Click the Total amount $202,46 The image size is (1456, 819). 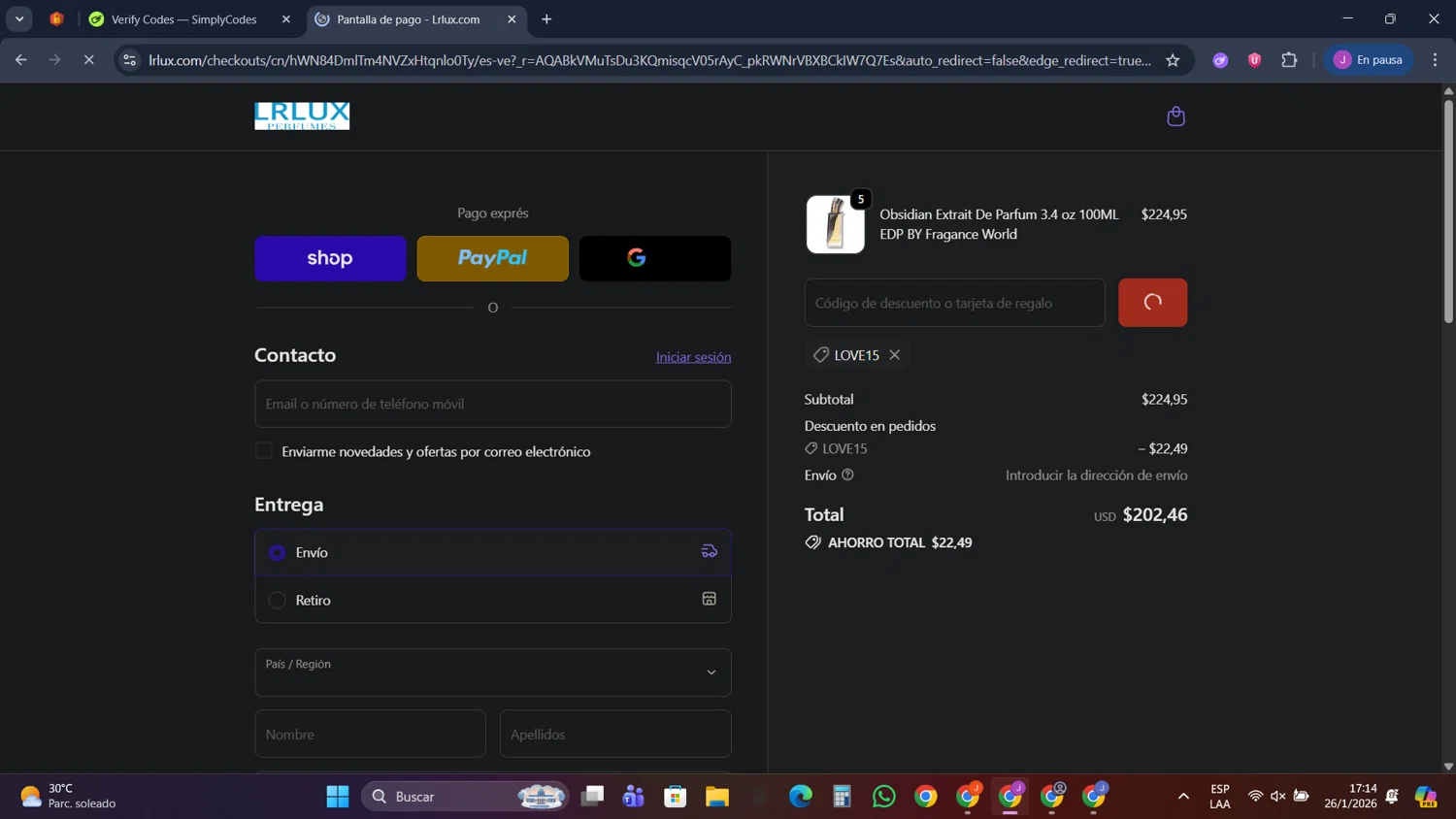[x=1155, y=515]
